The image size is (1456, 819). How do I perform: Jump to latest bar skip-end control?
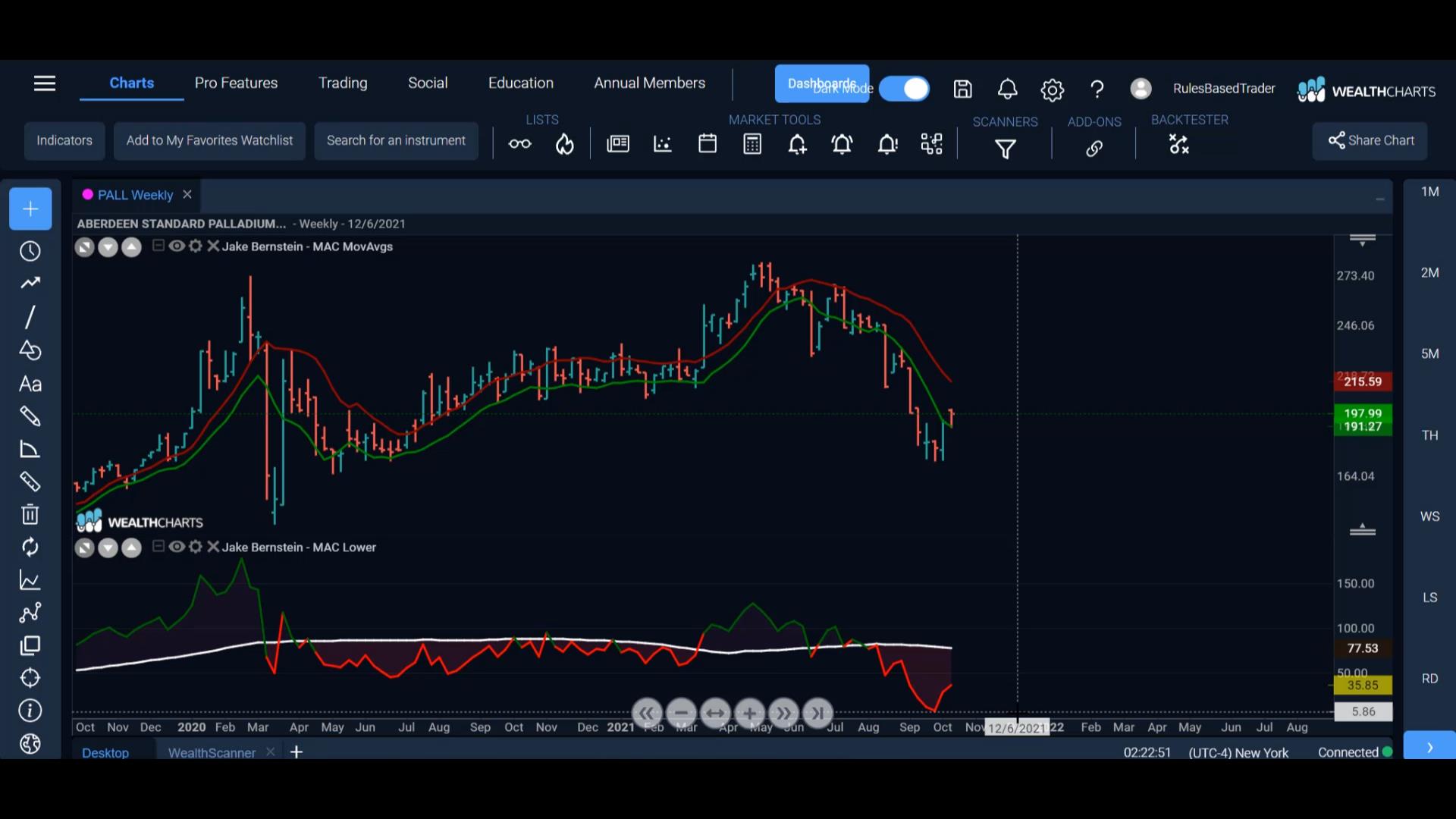click(x=817, y=713)
